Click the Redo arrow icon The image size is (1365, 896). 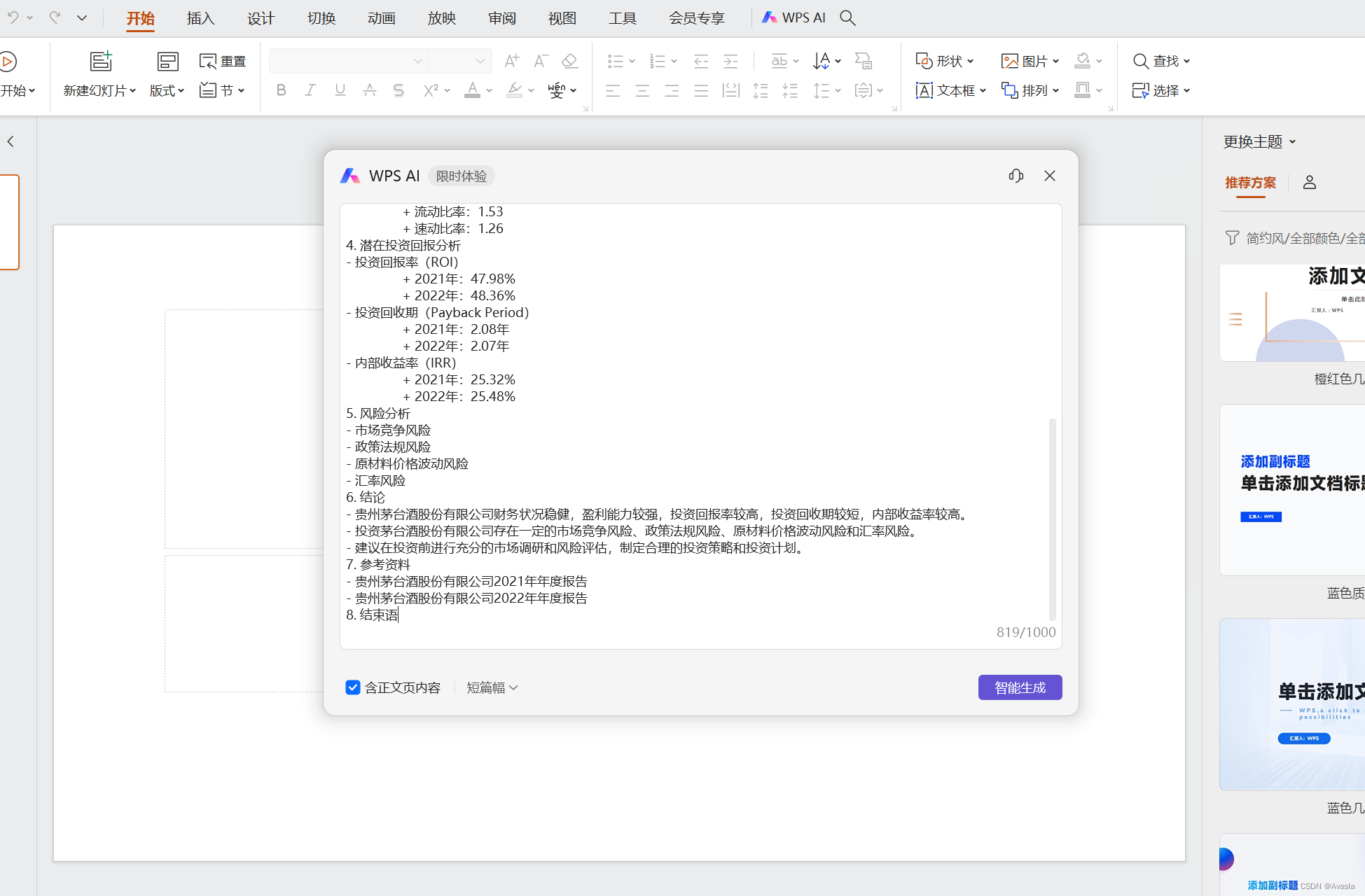pos(55,17)
